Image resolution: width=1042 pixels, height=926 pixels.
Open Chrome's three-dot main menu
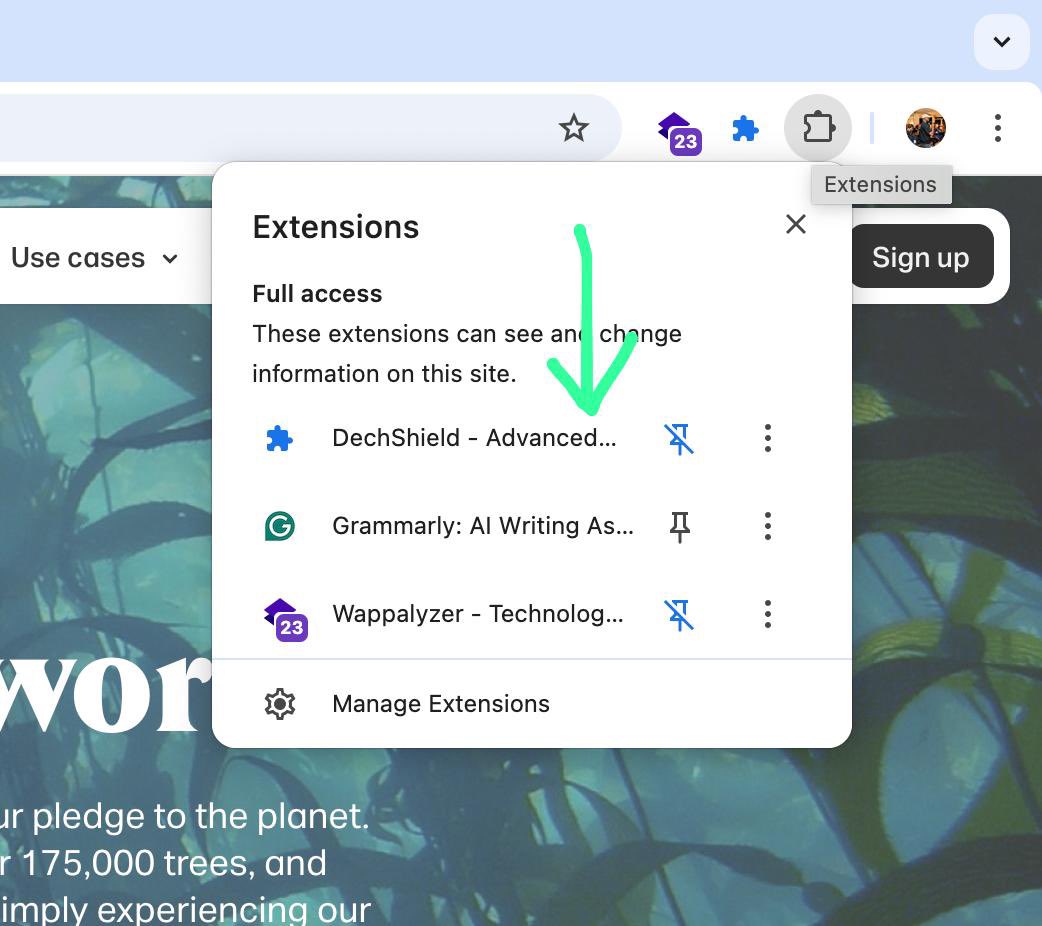pyautogui.click(x=997, y=128)
